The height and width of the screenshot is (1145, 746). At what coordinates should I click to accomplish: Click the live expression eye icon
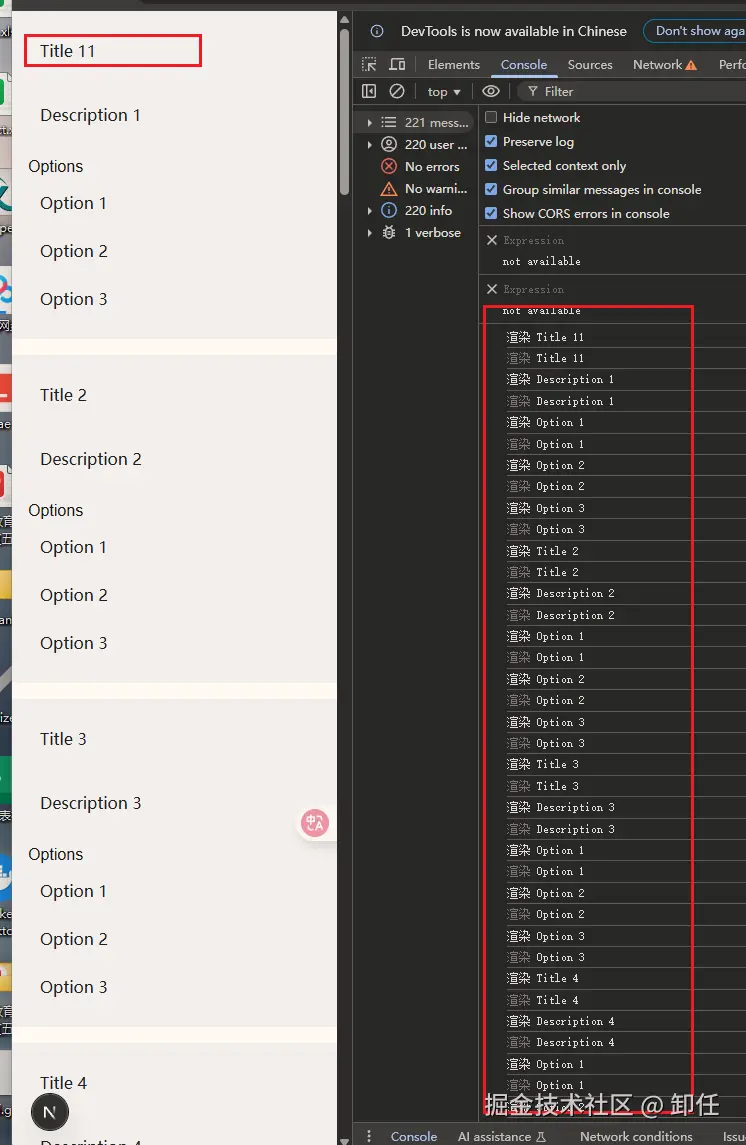pos(491,91)
